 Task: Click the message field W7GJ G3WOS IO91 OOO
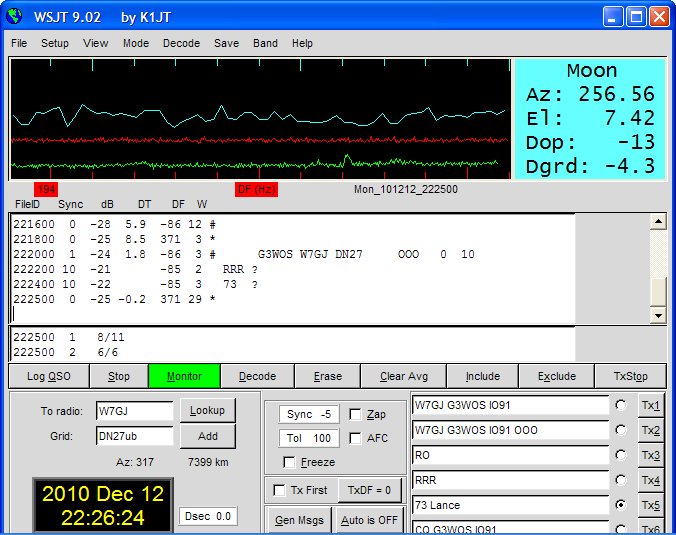click(510, 430)
